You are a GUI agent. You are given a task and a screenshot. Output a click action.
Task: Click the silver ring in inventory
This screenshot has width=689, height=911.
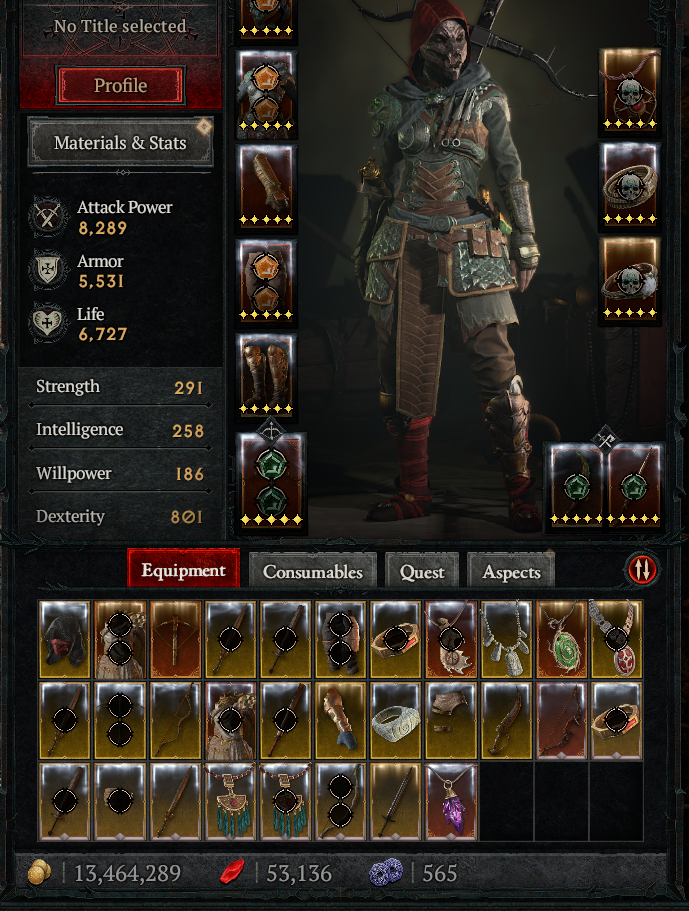pos(395,721)
